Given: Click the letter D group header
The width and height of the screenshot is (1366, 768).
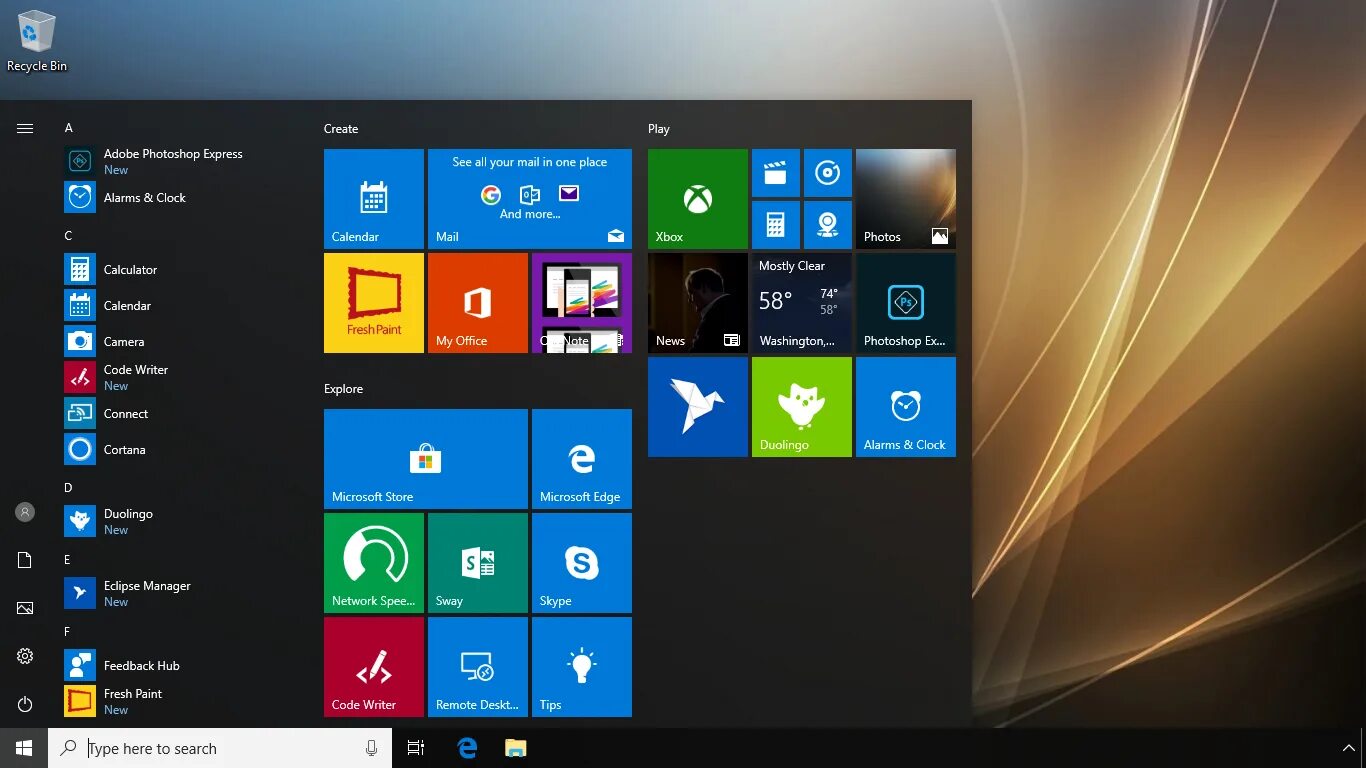Looking at the screenshot, I should [68, 488].
